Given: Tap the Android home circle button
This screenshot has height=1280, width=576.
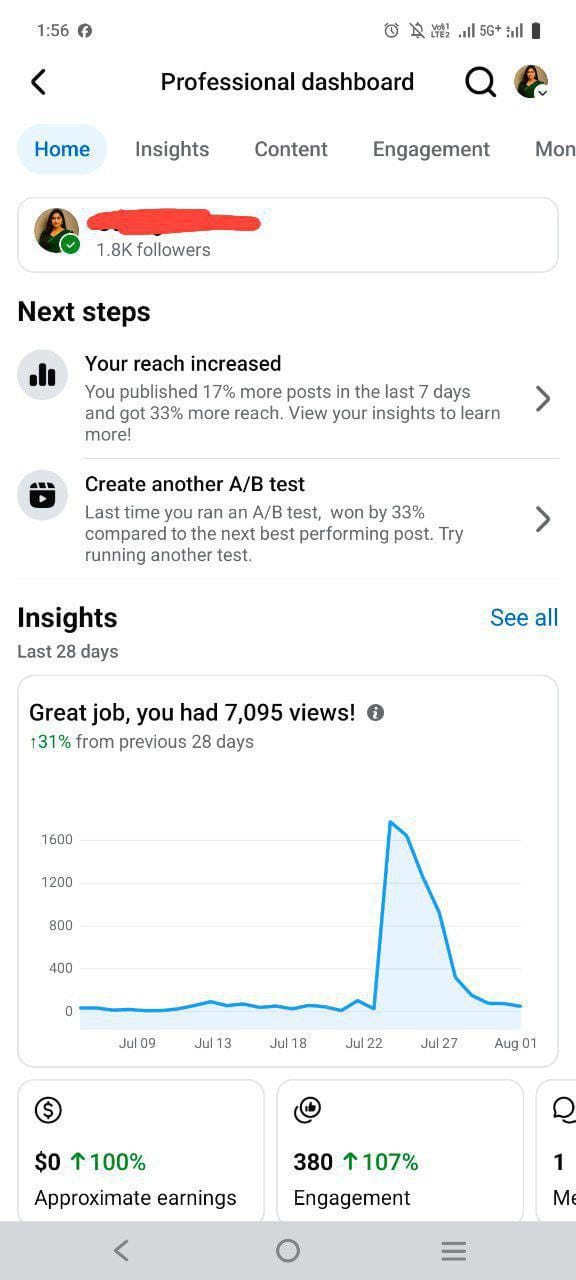Looking at the screenshot, I should tap(288, 1250).
